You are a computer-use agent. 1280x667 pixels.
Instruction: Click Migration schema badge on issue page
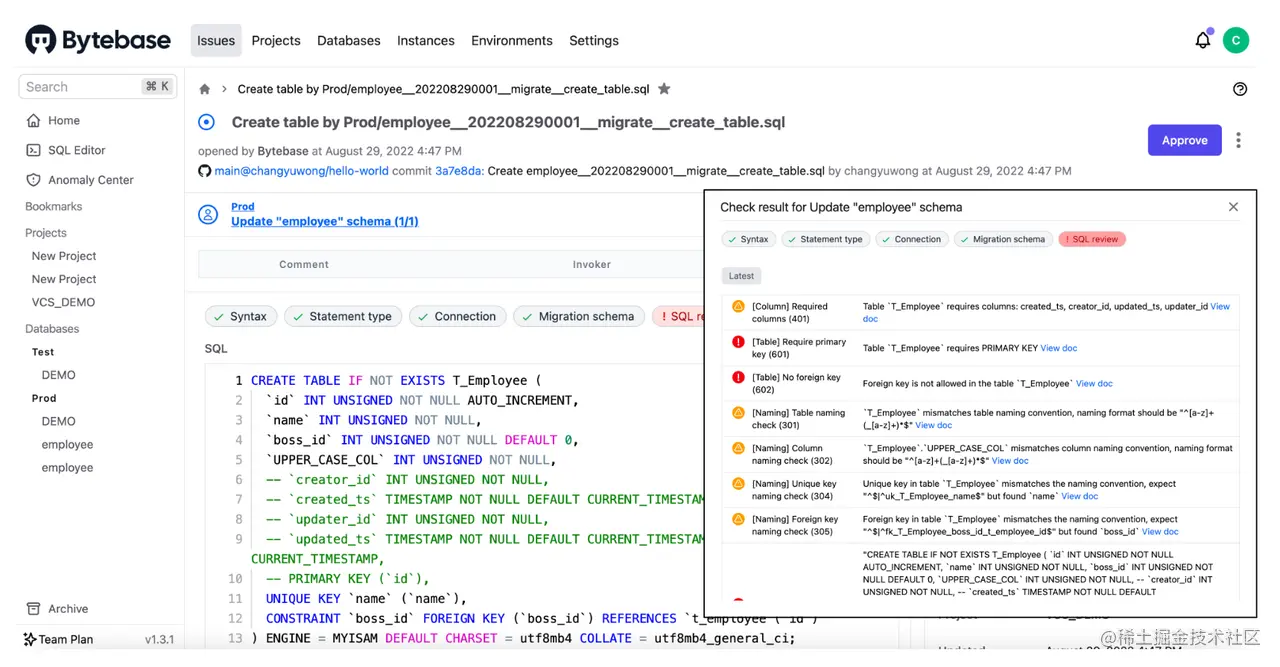[x=579, y=316]
